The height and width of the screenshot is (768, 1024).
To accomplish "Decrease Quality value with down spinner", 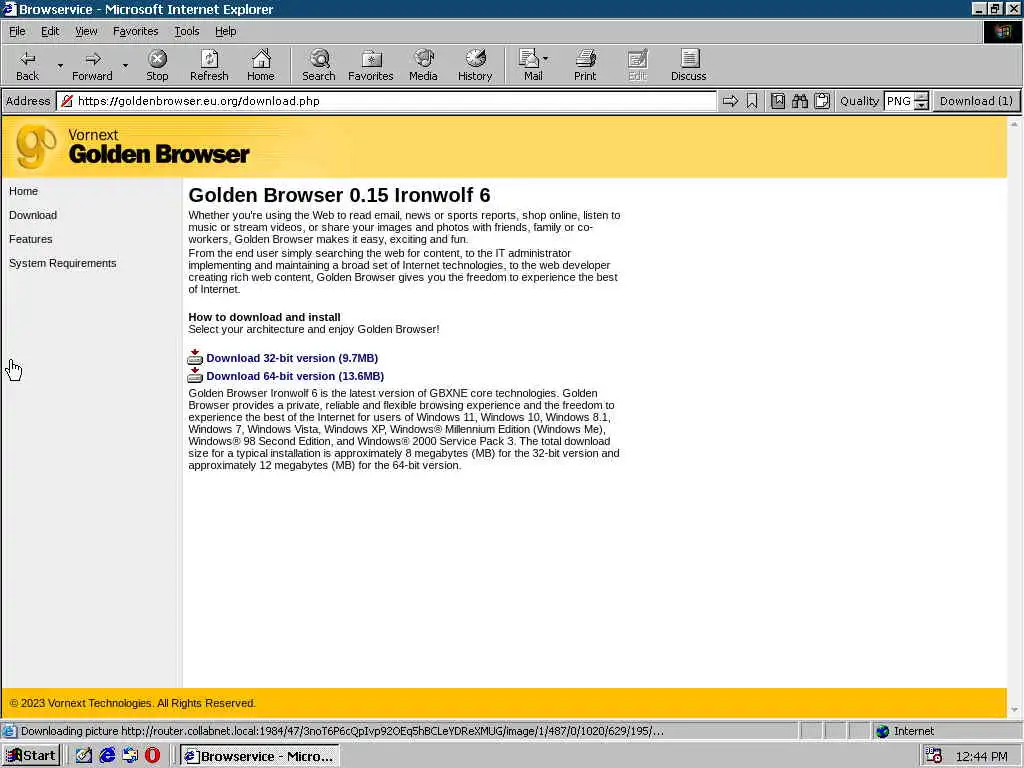I will coord(921,105).
